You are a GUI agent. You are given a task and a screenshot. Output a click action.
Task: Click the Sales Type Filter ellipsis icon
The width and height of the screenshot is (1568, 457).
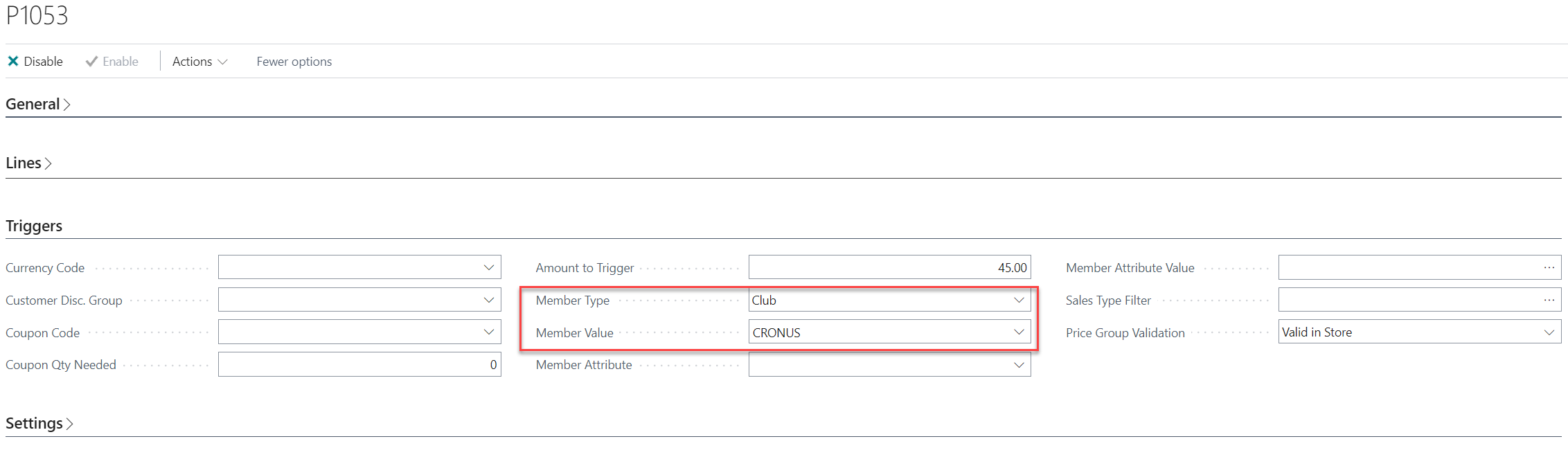pyautogui.click(x=1549, y=300)
